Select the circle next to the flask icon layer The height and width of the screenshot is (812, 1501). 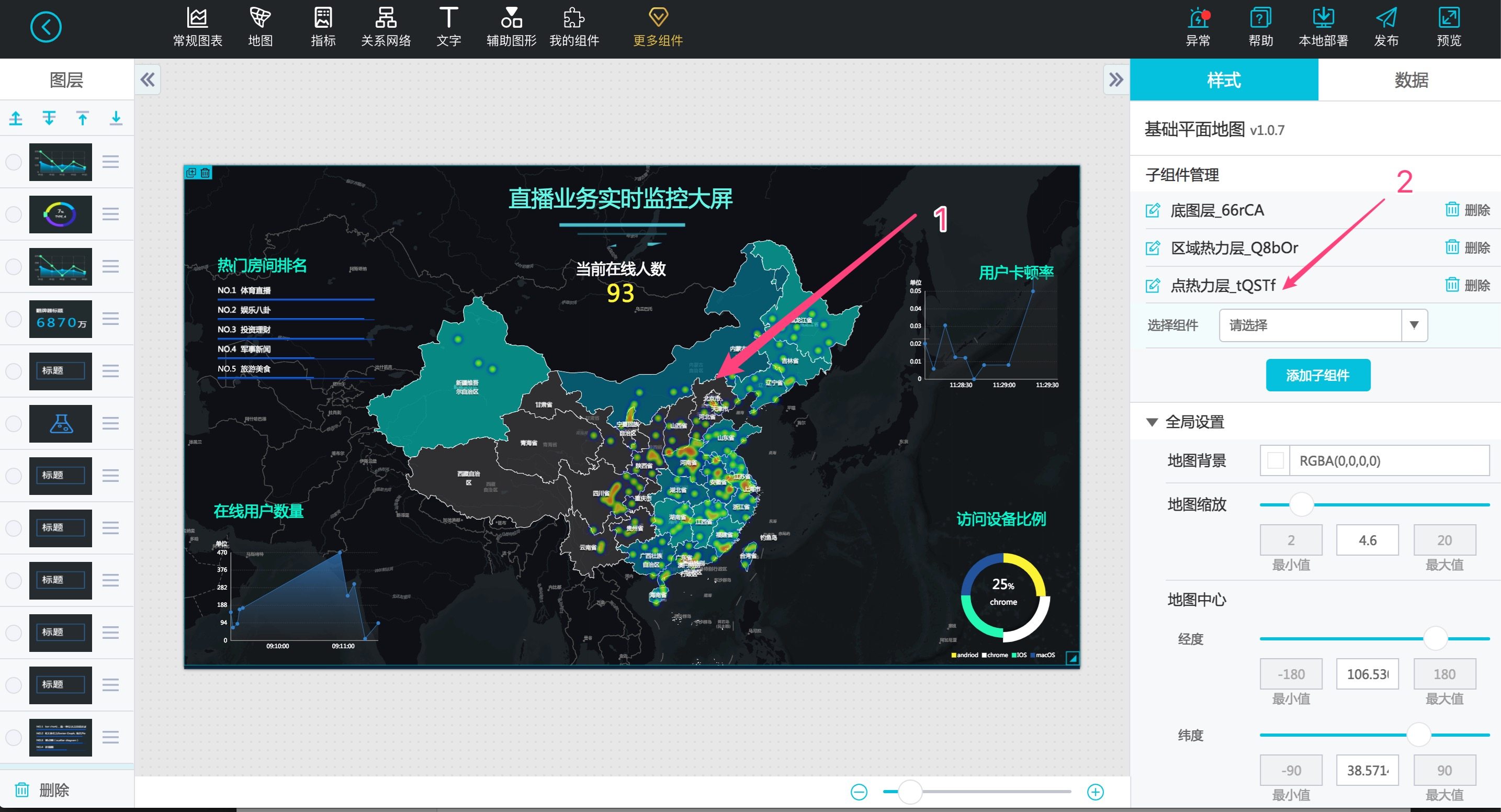pyautogui.click(x=14, y=423)
